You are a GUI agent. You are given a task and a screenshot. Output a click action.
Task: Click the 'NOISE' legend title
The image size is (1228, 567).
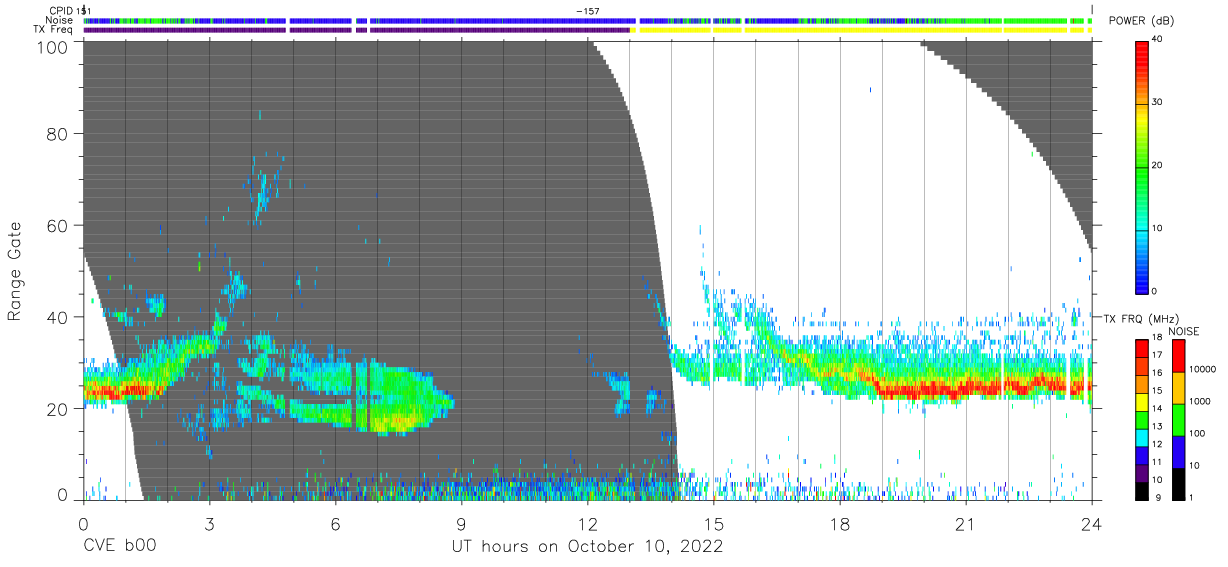click(1184, 330)
